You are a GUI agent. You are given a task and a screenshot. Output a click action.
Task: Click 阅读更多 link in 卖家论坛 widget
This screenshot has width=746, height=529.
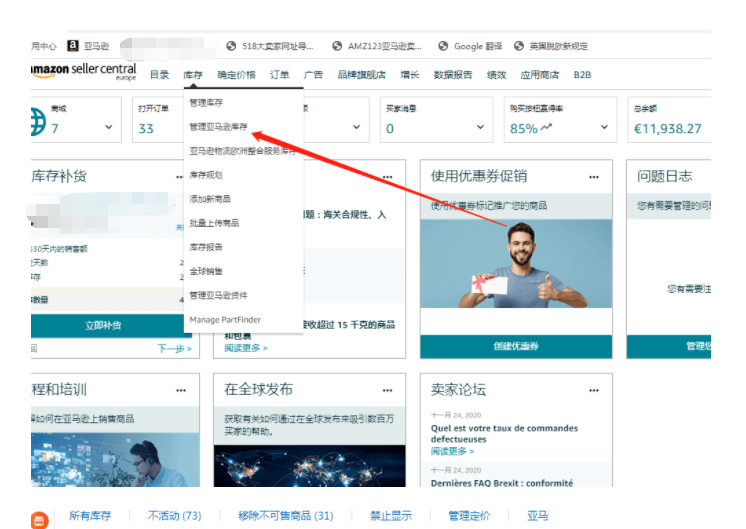[452, 451]
